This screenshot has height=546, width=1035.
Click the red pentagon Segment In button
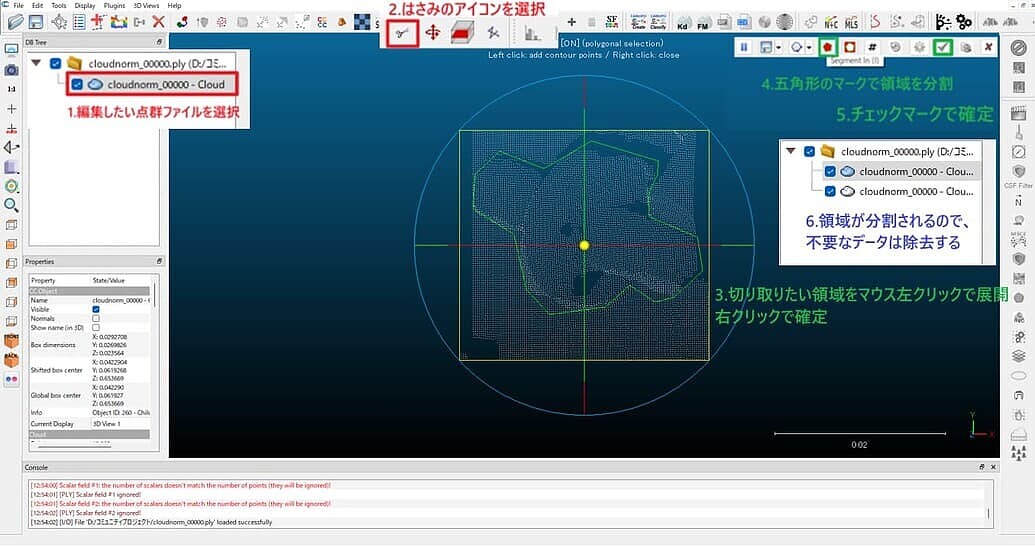(827, 47)
